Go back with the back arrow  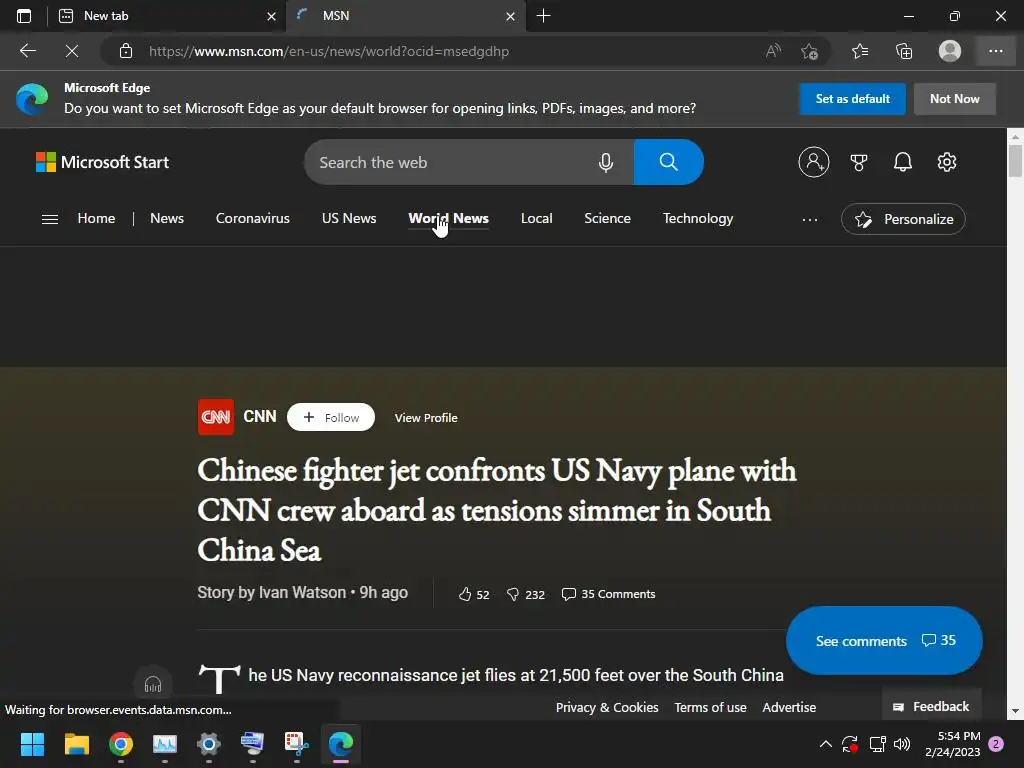[27, 51]
